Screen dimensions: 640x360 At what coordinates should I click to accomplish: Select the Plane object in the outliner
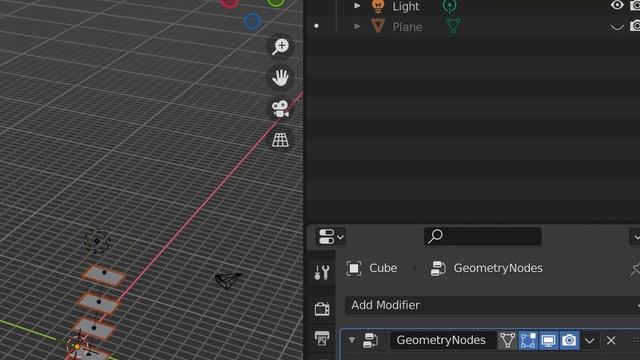[x=407, y=27]
